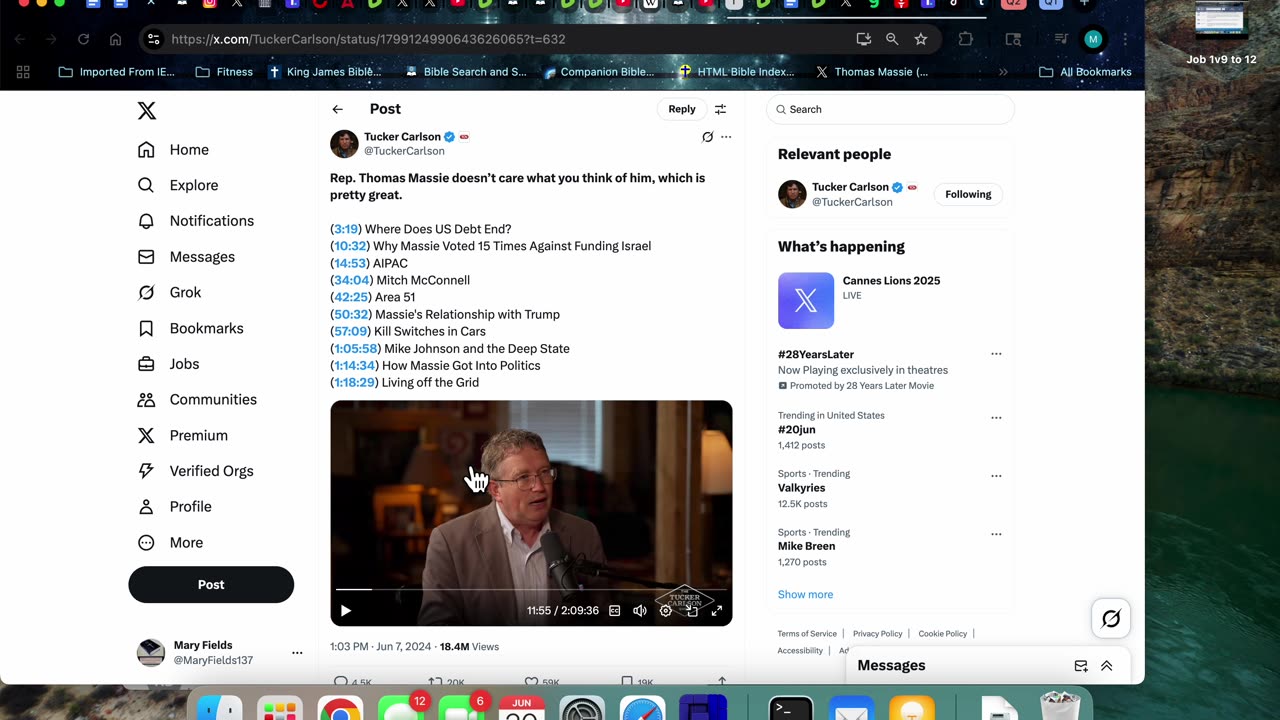Open more options for #28YearsLater
This screenshot has width=1280, height=720.
coord(996,354)
